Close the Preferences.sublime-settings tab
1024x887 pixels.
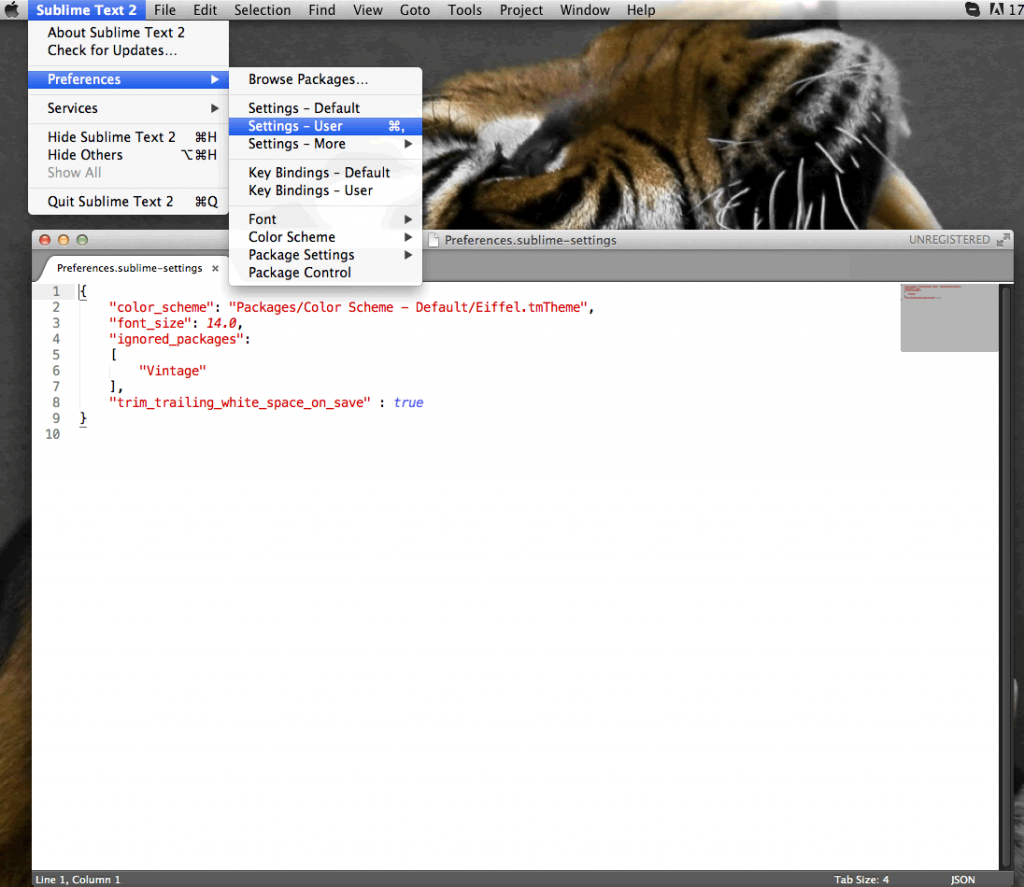(x=215, y=268)
